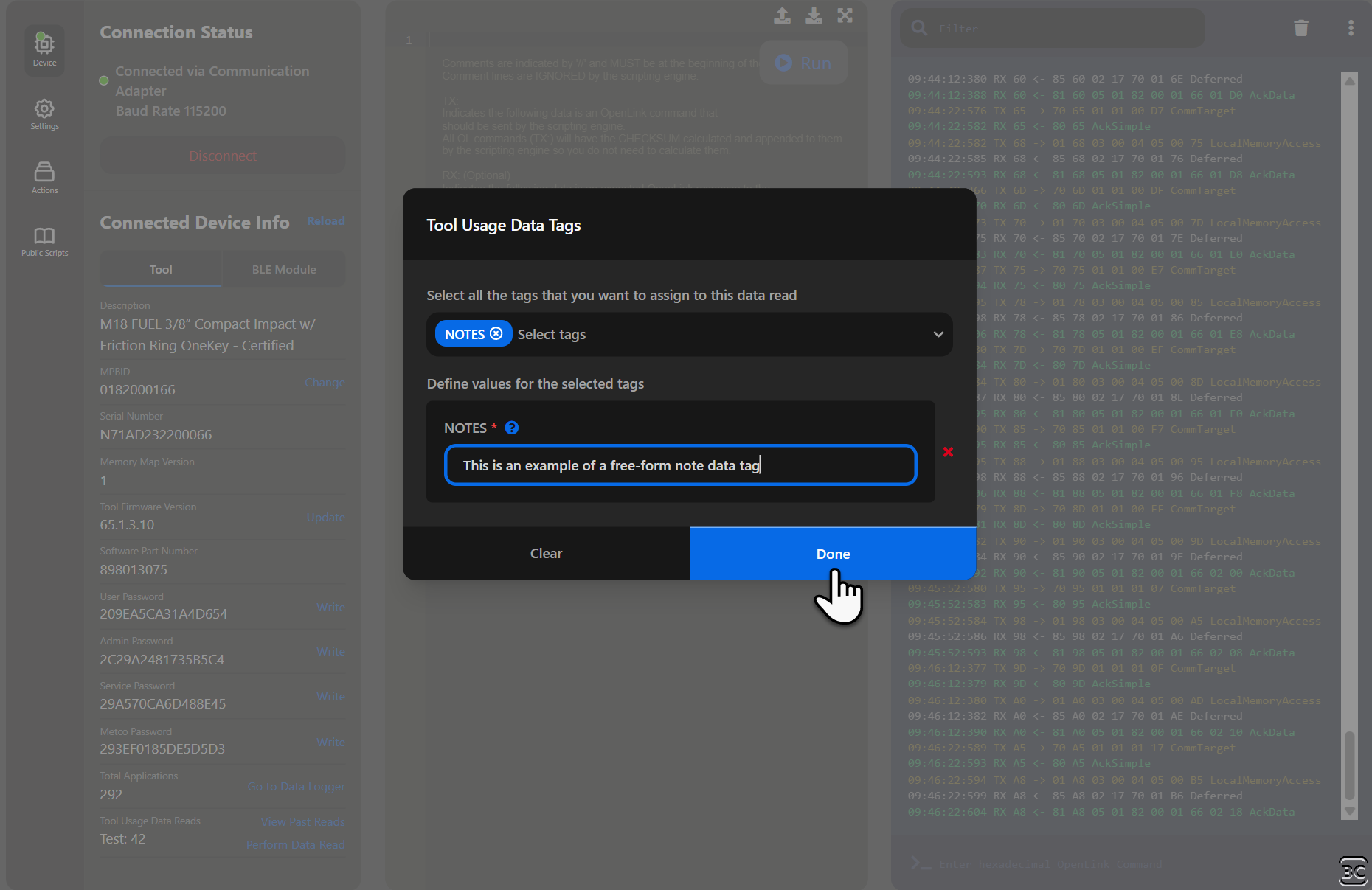Open the Public Scripts sidebar section
The image size is (1372, 890).
[x=44, y=242]
